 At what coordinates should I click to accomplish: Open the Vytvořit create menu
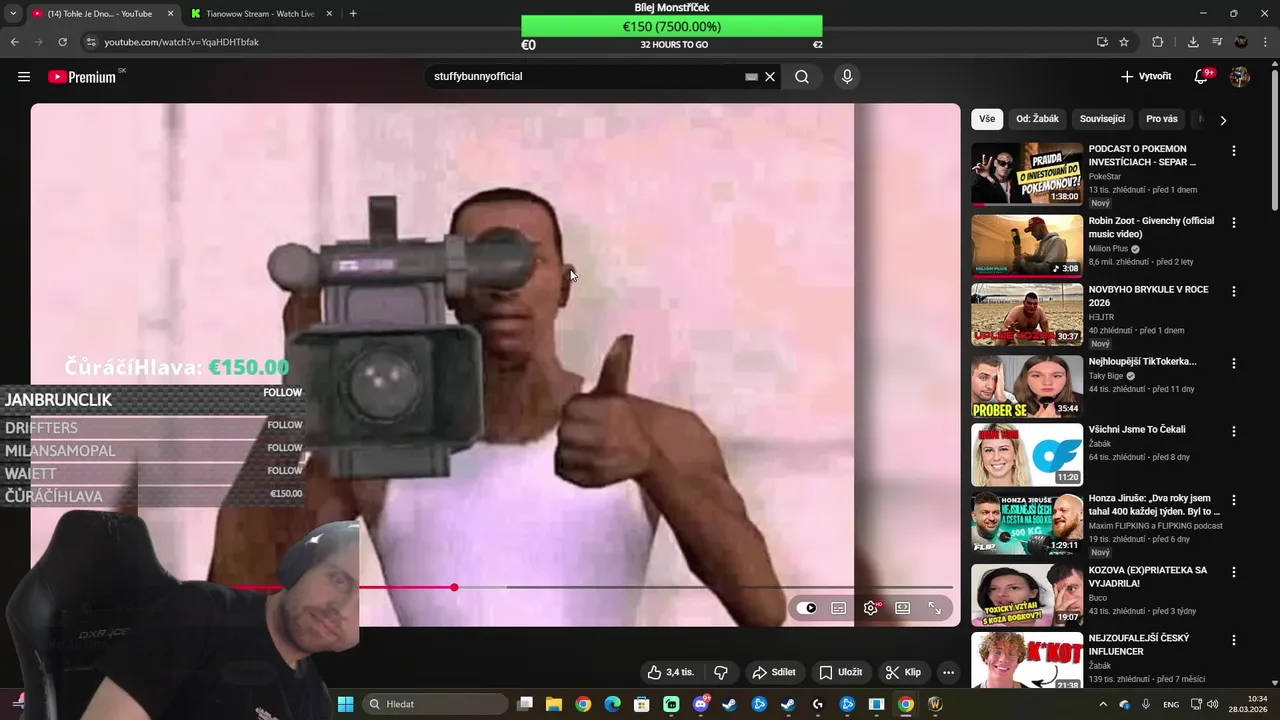coord(1146,77)
